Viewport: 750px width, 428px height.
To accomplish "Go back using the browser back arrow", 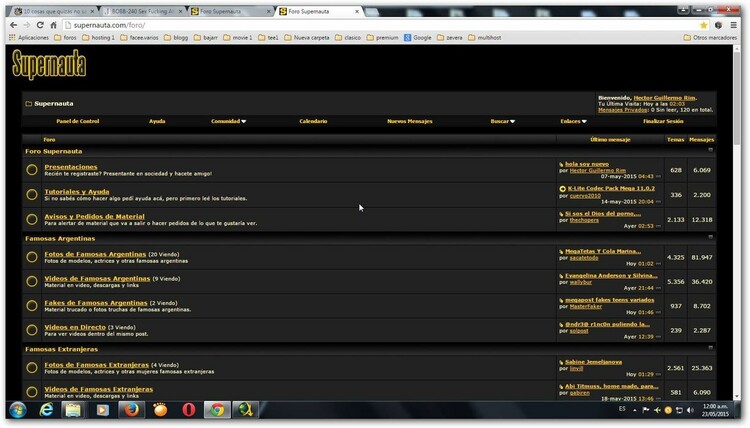I will pos(13,25).
